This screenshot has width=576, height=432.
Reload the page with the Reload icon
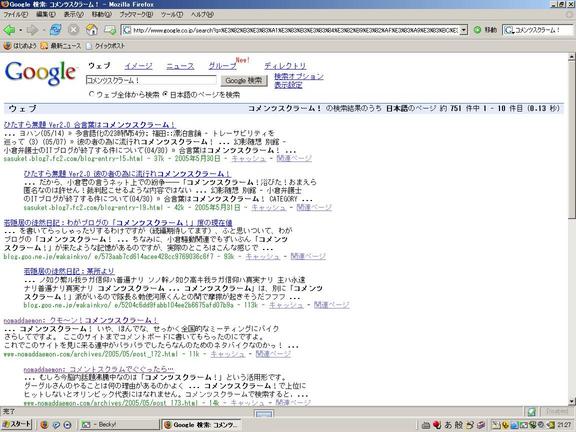(56, 30)
